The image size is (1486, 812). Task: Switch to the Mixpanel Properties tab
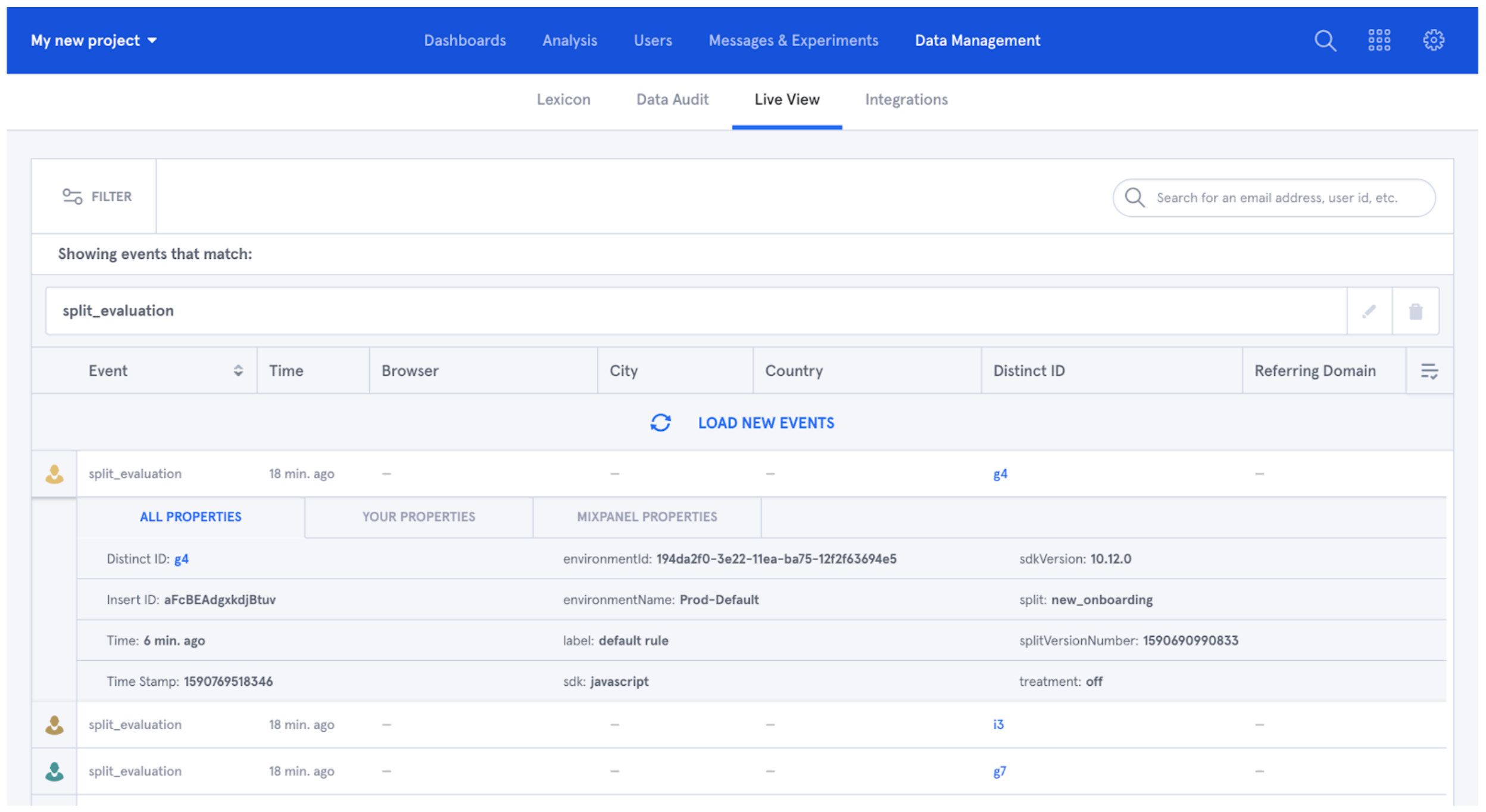[x=647, y=517]
